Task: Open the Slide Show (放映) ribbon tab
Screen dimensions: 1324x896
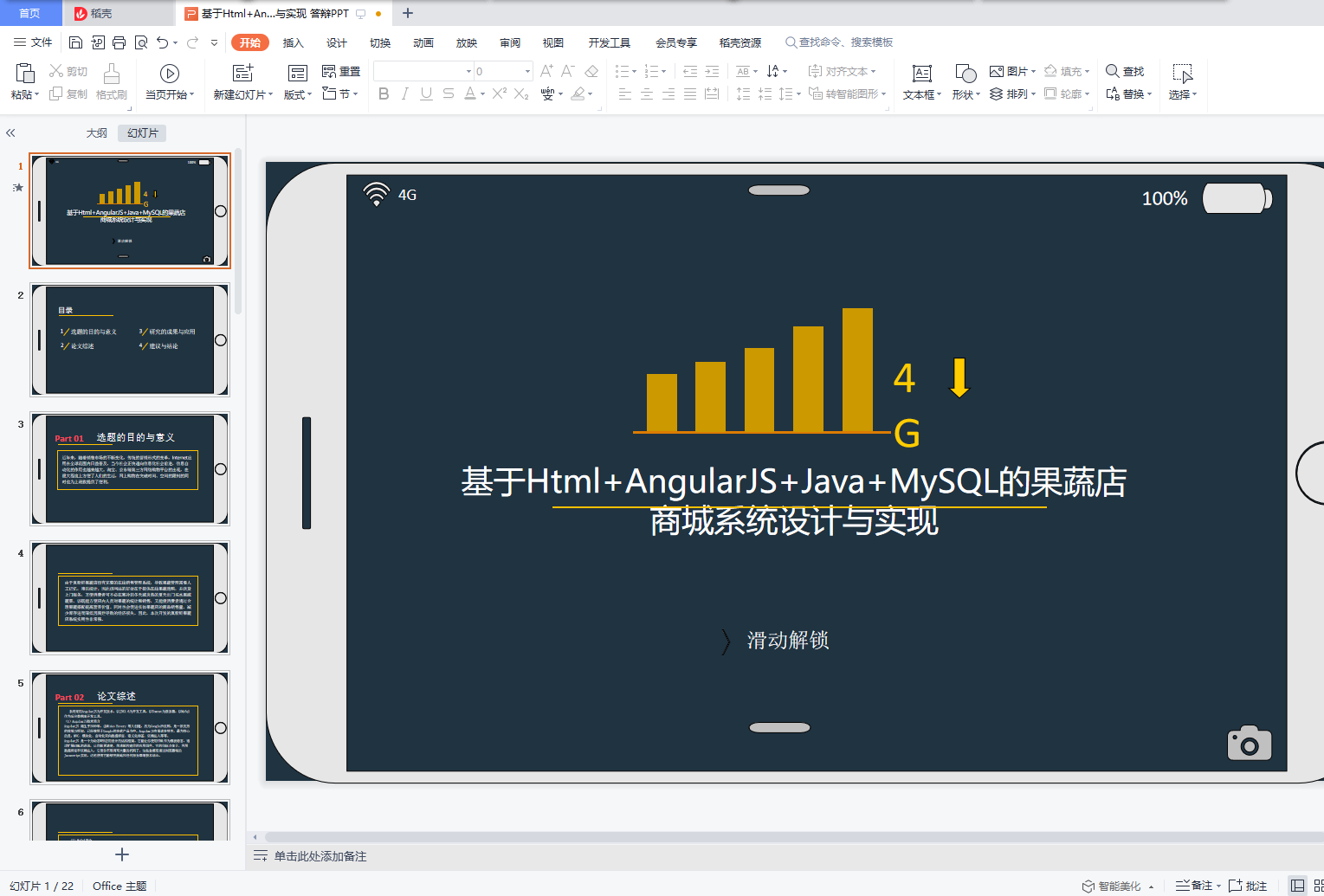Action: pyautogui.click(x=467, y=42)
